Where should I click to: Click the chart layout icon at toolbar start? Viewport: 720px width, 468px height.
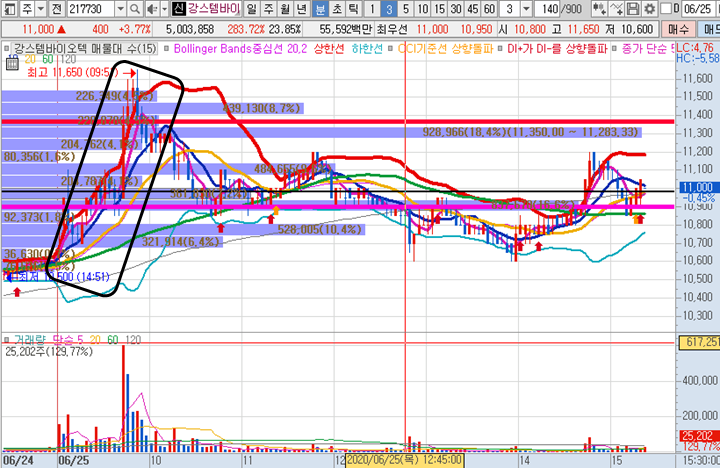click(10, 9)
